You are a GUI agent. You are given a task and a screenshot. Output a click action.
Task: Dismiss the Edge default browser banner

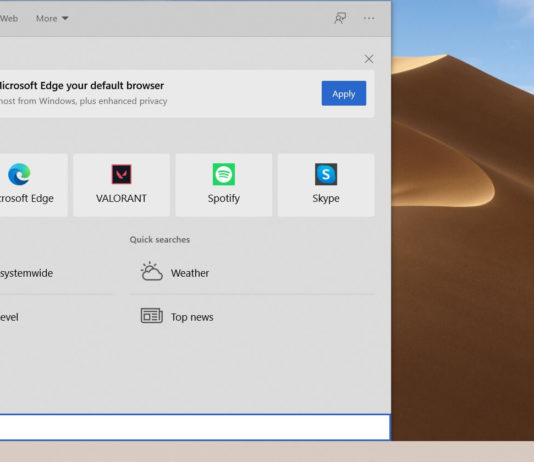tap(369, 59)
